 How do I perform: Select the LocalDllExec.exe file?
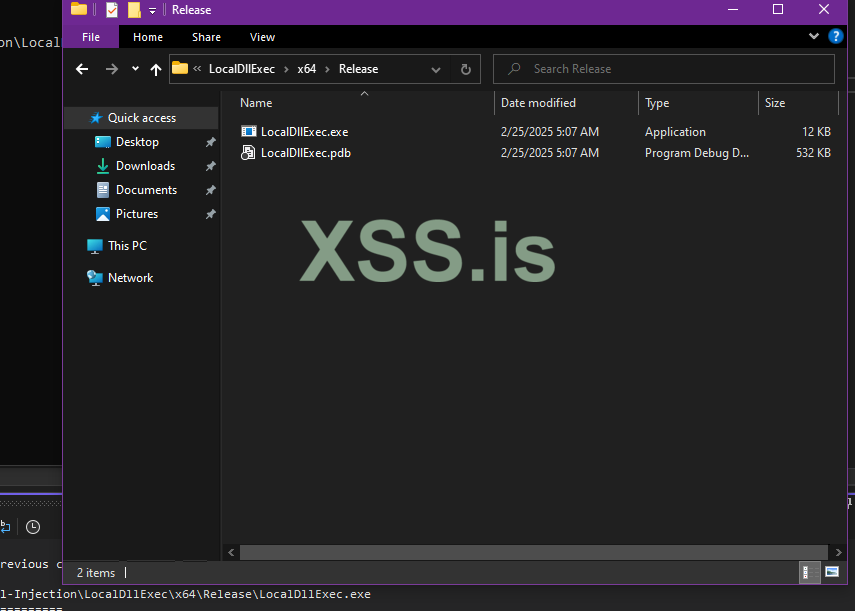point(304,132)
